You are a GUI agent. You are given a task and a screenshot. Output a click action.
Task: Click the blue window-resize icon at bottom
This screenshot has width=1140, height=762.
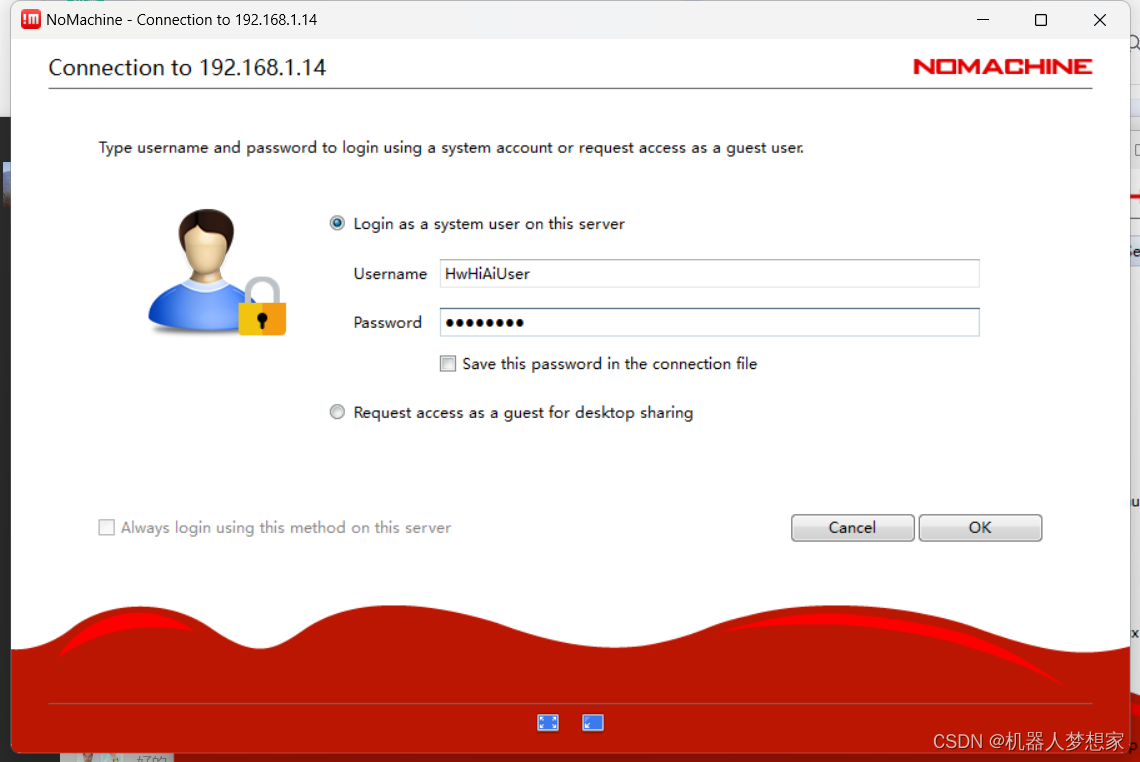tap(593, 722)
